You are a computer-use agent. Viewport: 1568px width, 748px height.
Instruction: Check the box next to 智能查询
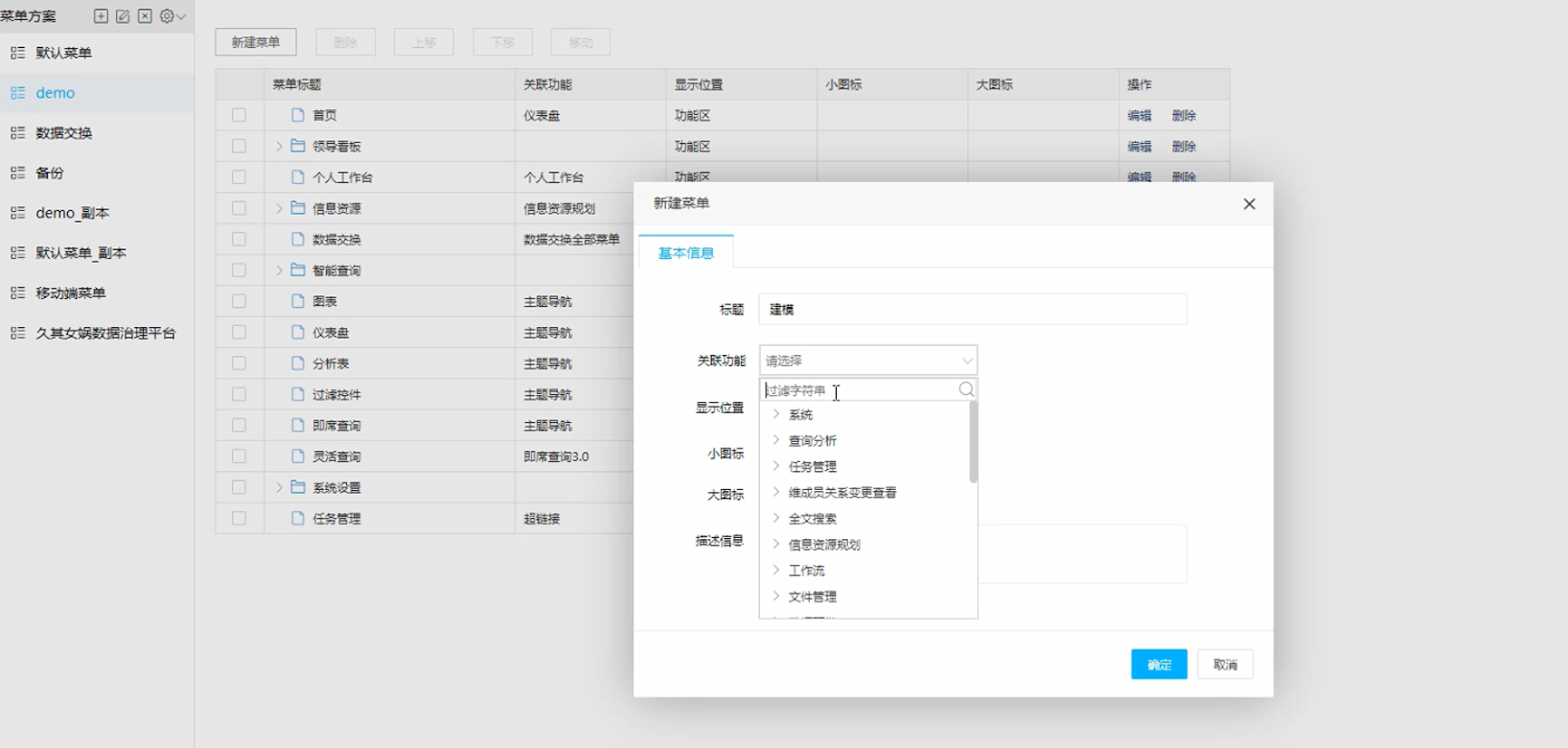239,270
